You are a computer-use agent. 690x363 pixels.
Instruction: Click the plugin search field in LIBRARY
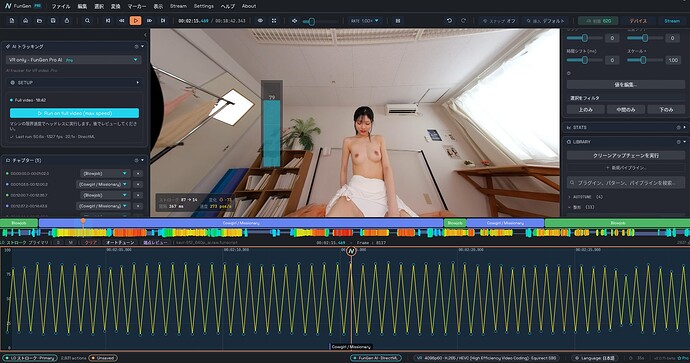coord(626,182)
